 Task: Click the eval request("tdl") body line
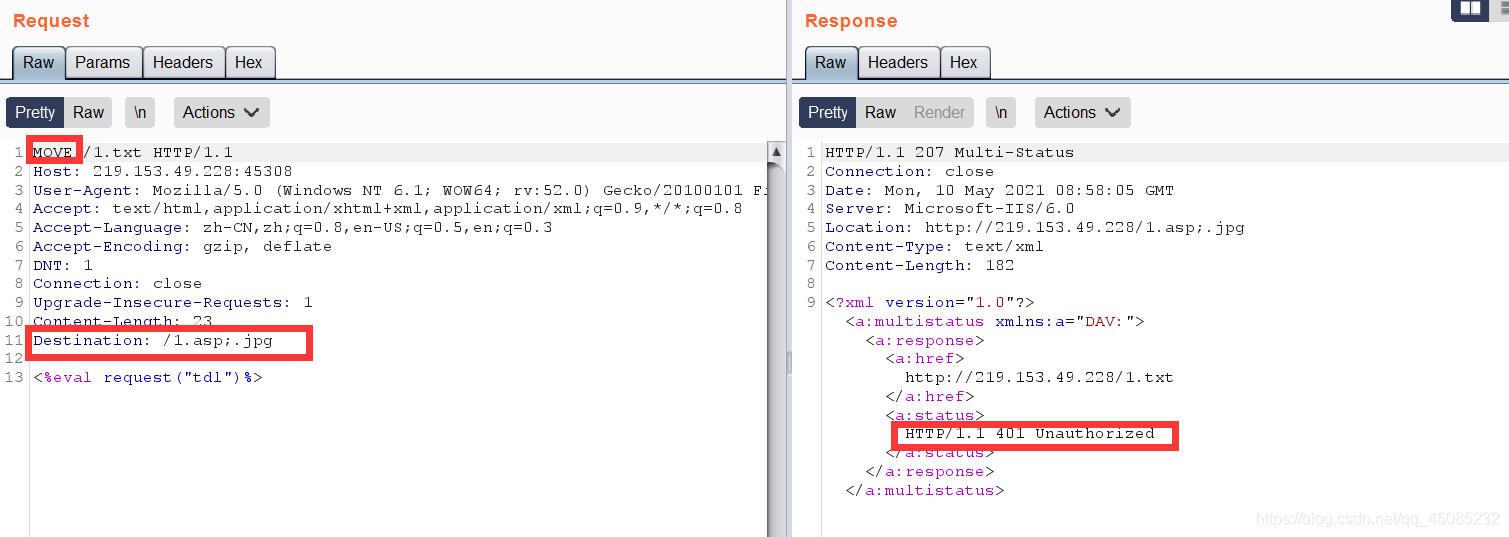point(148,377)
